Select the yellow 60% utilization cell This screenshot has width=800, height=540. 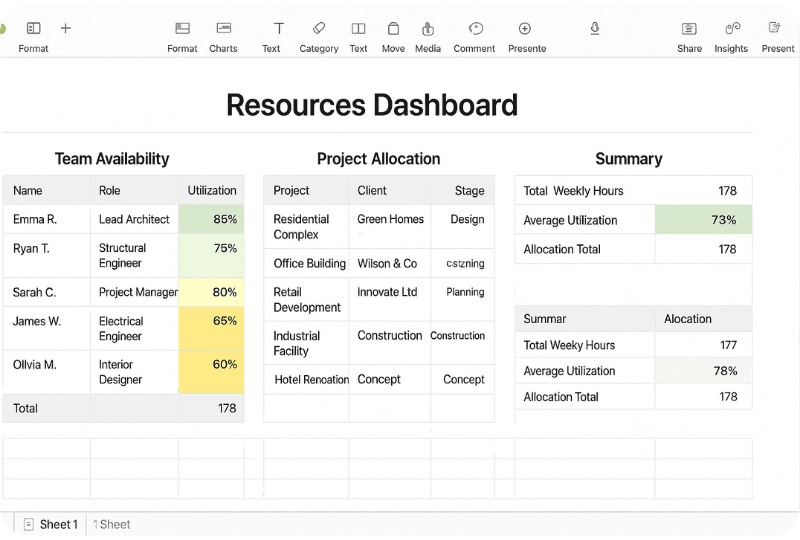tap(211, 372)
